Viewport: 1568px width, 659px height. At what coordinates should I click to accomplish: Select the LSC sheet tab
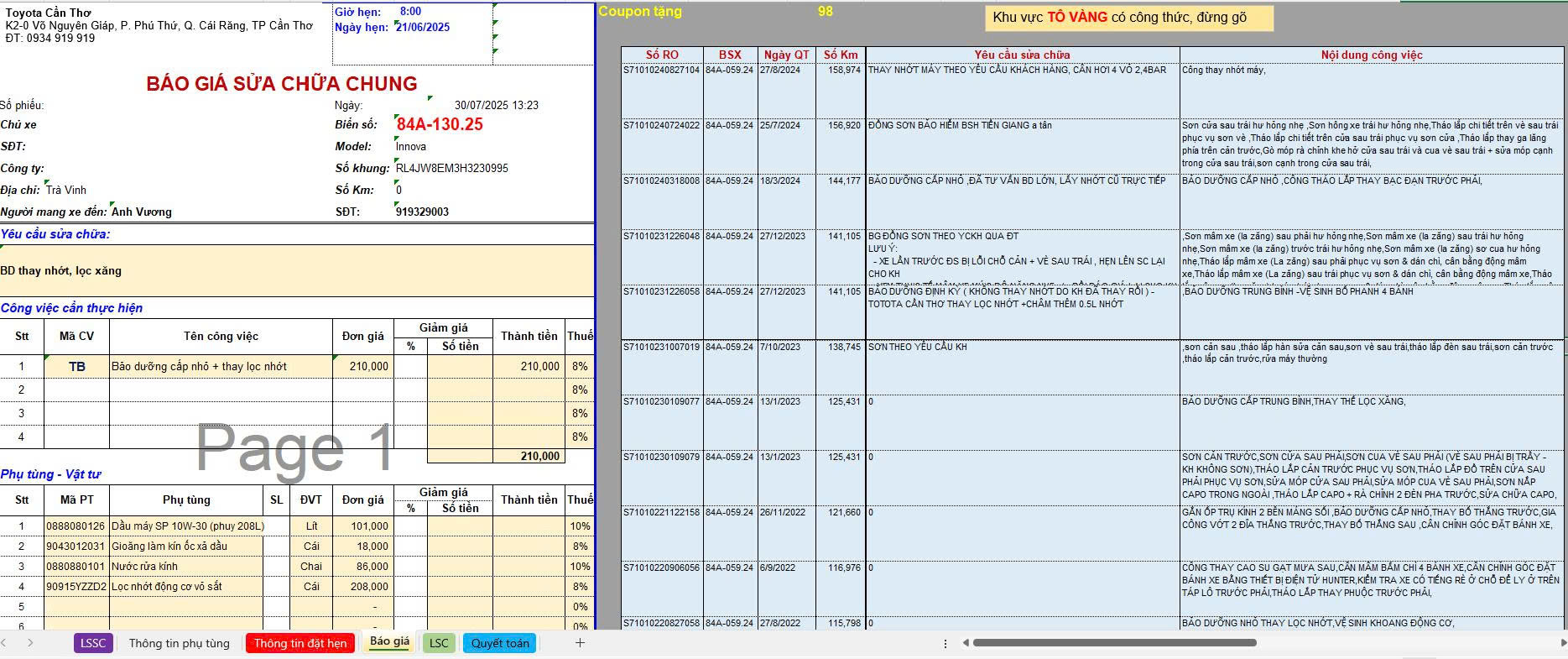coord(439,643)
